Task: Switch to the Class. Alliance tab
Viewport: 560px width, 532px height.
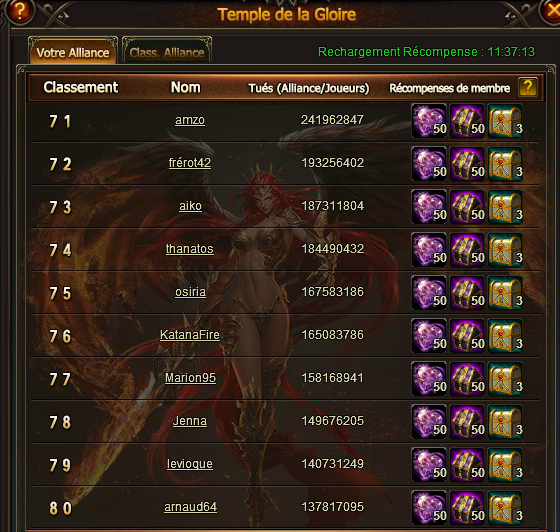Action: [167, 50]
